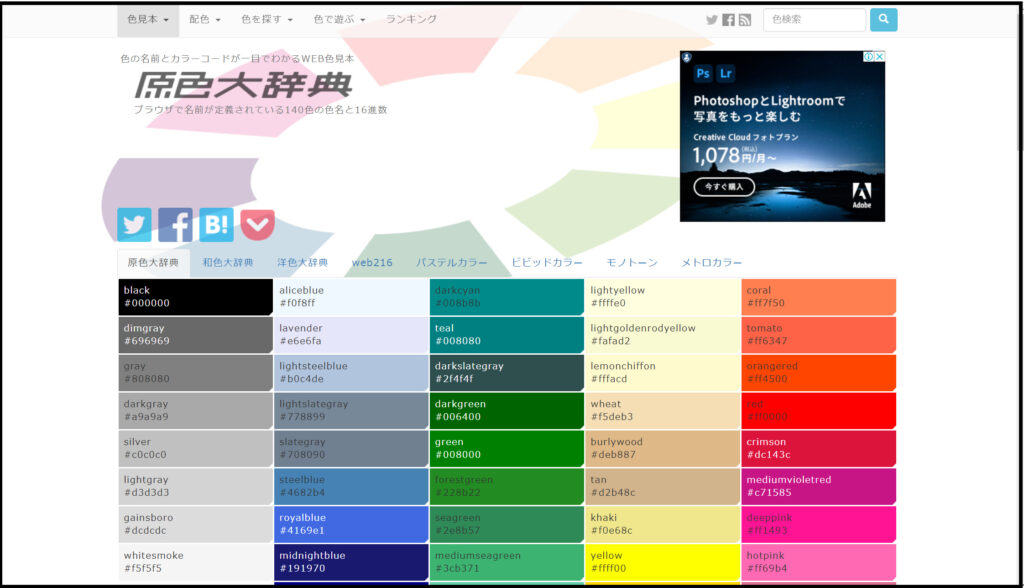
Task: Open the lightyellow #ffffe0 swatch
Action: [x=663, y=297]
